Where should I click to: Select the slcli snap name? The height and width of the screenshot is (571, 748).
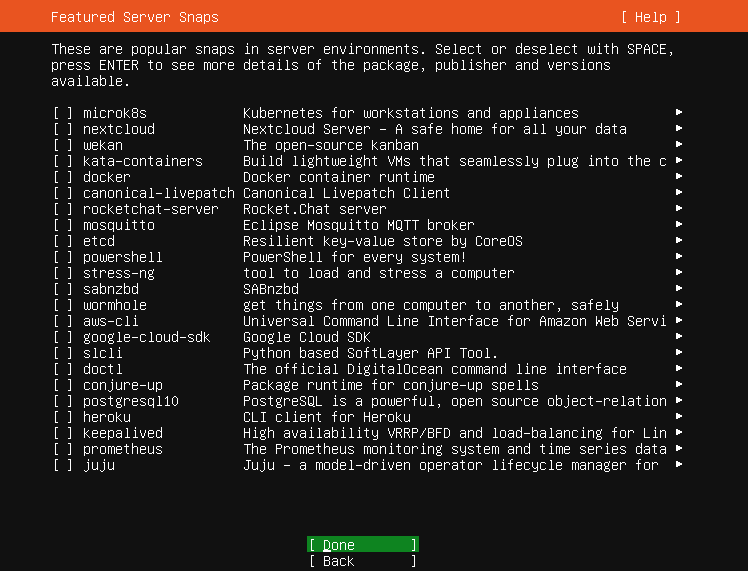[103, 353]
